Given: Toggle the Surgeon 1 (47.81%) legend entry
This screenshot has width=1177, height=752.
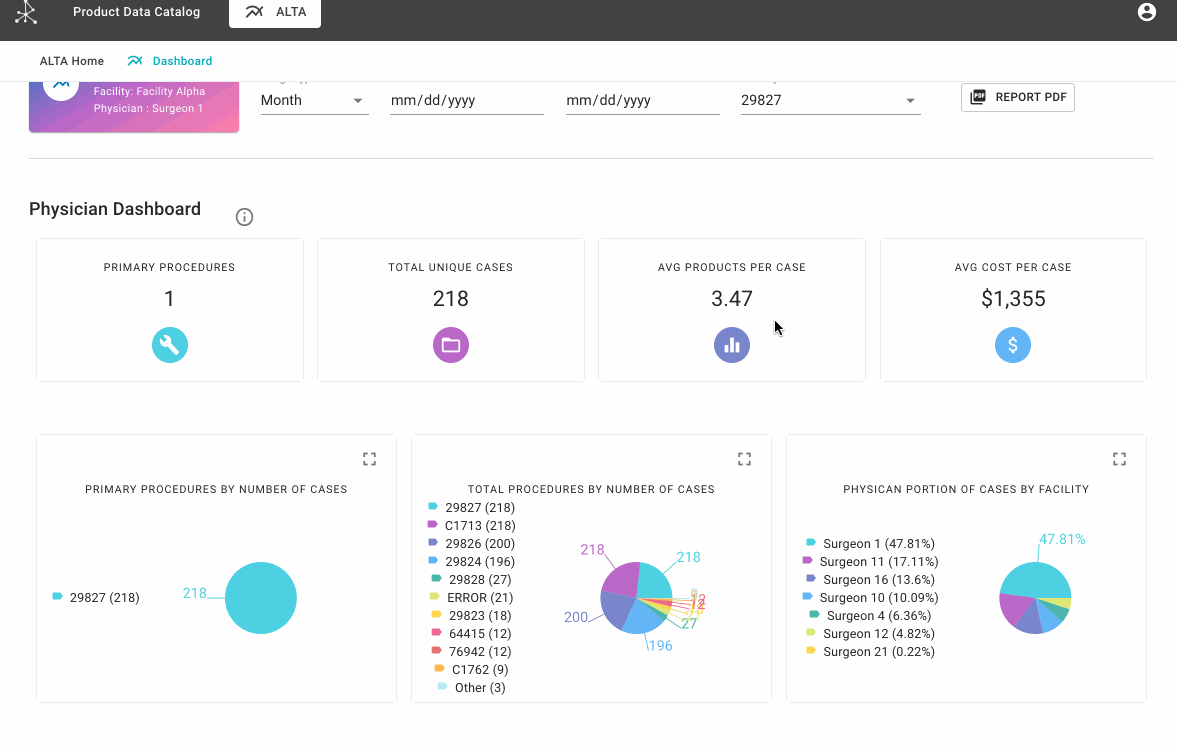Looking at the screenshot, I should coord(871,543).
